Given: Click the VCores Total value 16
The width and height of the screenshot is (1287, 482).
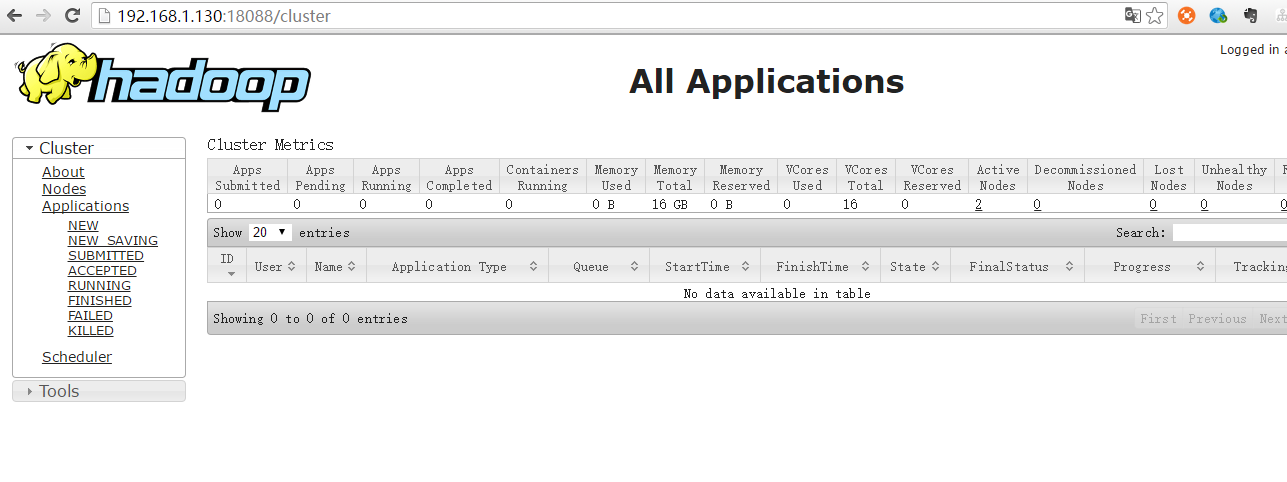Looking at the screenshot, I should pyautogui.click(x=851, y=204).
